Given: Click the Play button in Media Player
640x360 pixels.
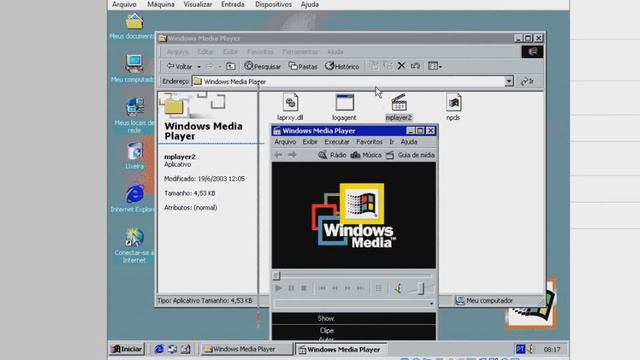Looking at the screenshot, I should (x=278, y=288).
